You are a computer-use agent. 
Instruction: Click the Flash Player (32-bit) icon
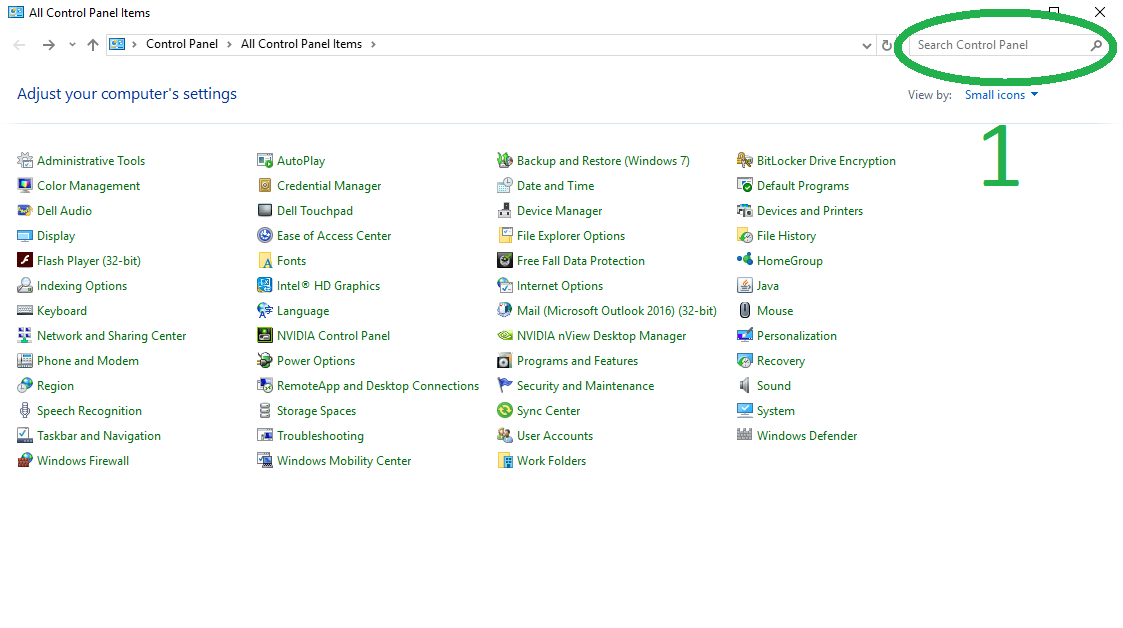pos(25,261)
